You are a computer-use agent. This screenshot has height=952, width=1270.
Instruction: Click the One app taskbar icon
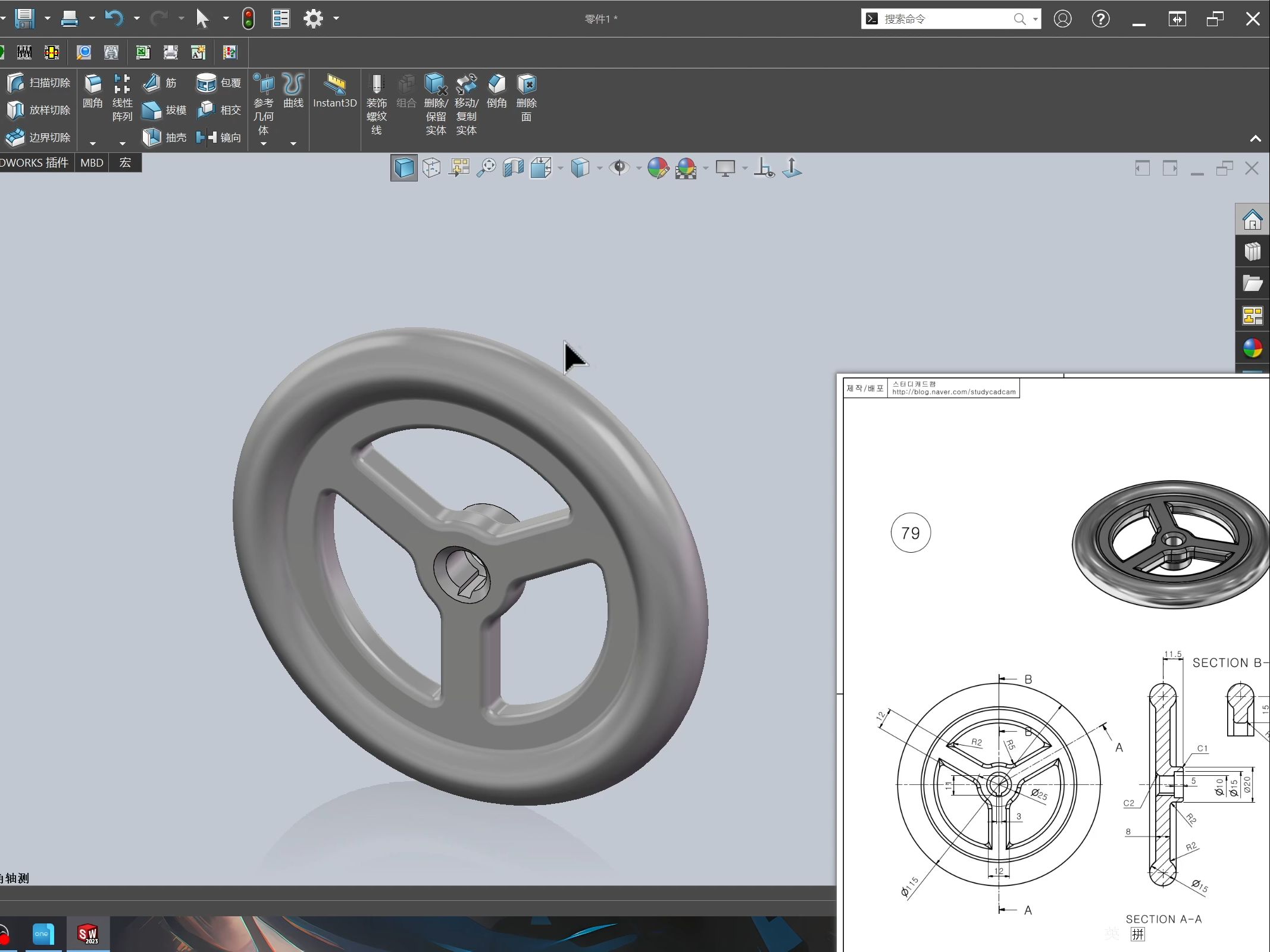43,934
